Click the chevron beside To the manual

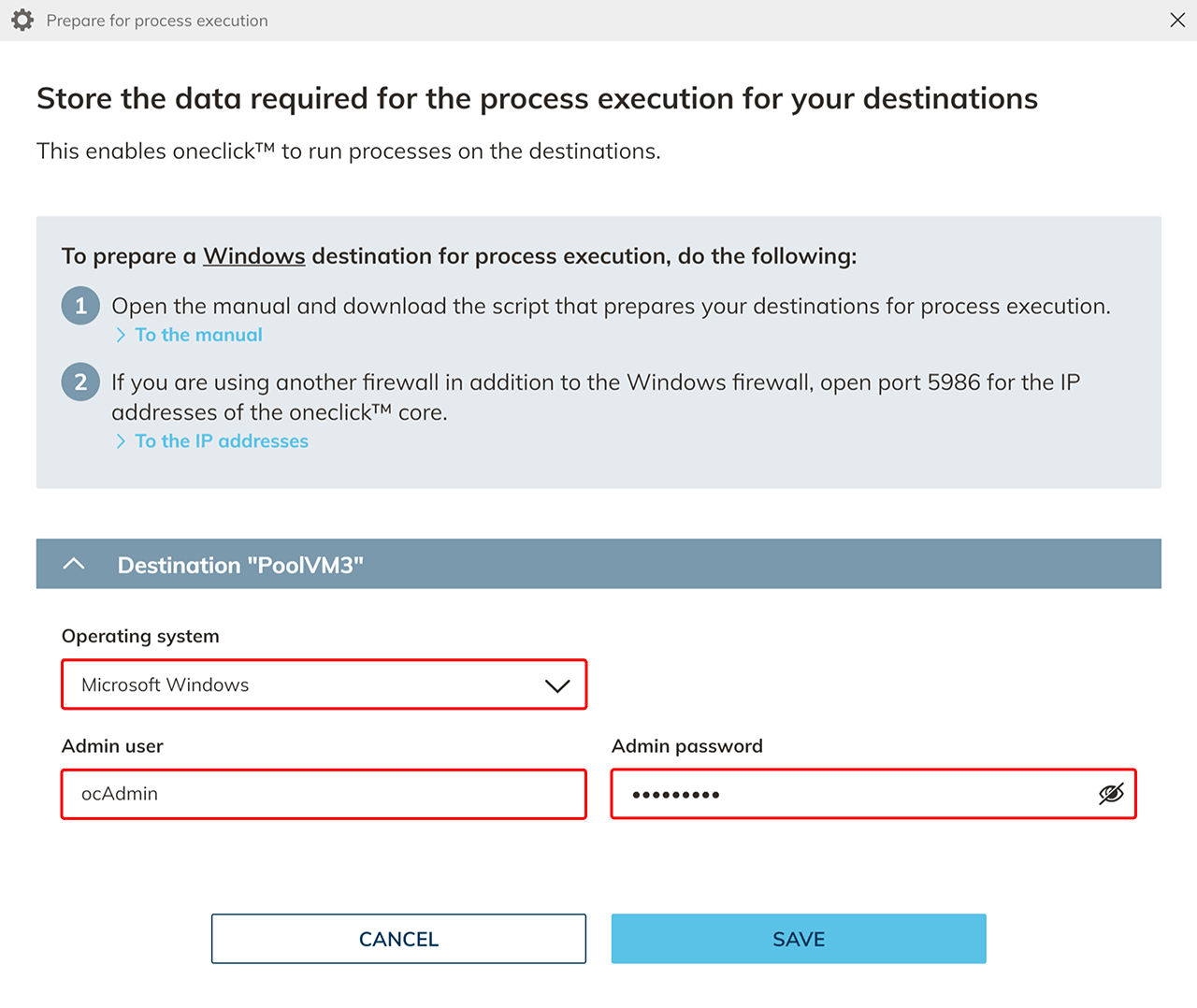(121, 335)
